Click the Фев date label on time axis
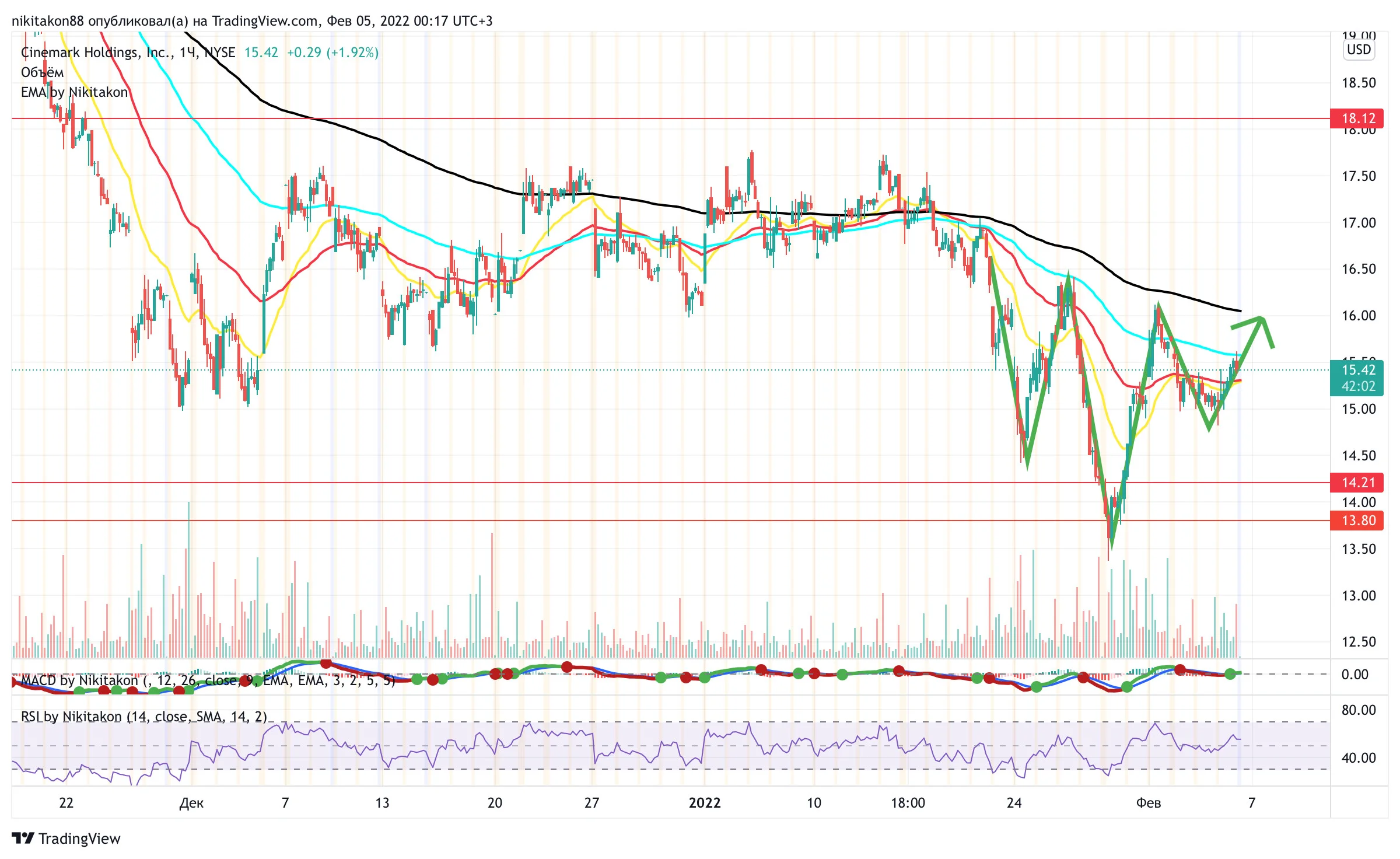 click(1149, 803)
